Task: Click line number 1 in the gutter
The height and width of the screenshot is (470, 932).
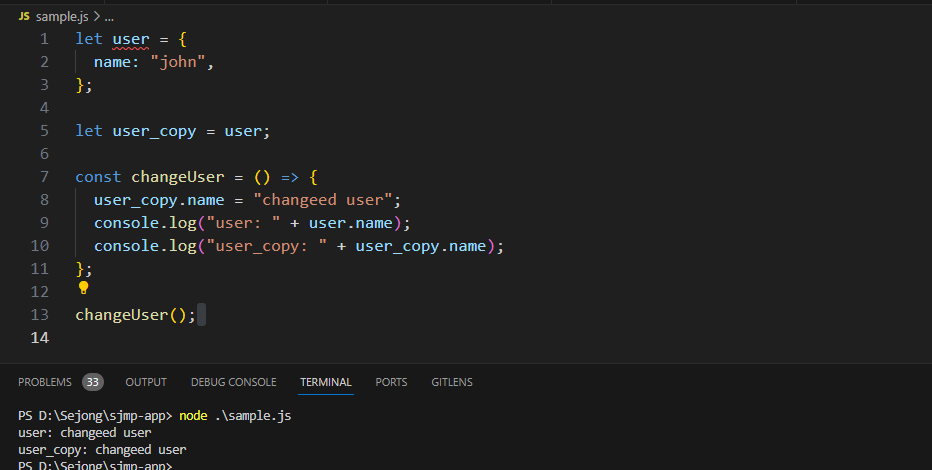Action: (45, 39)
